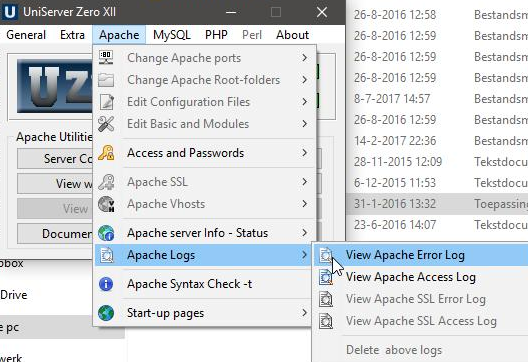Click the View Apache Access Log icon
528x362 pixels.
click(326, 277)
